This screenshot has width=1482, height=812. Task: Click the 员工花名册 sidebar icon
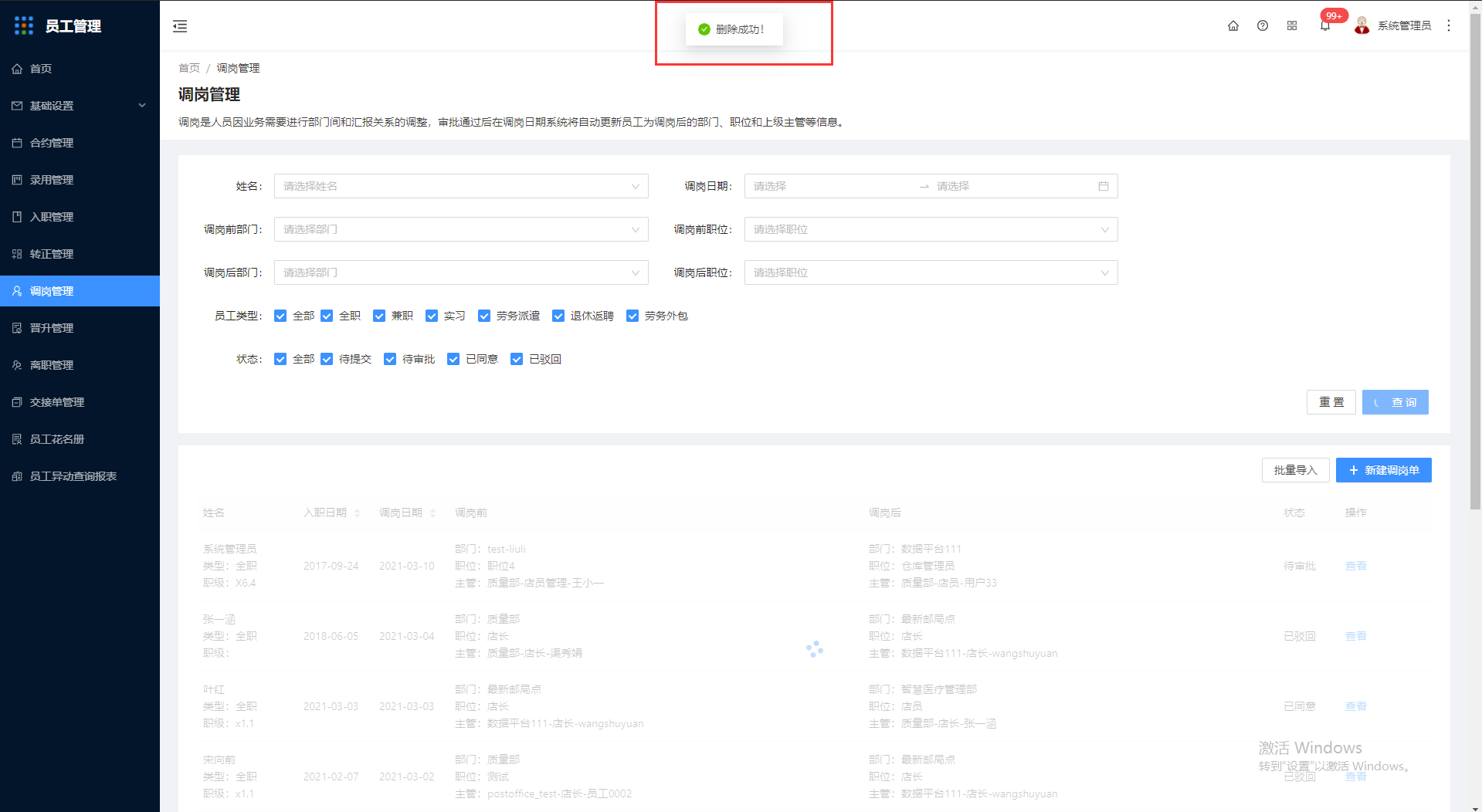(x=17, y=439)
